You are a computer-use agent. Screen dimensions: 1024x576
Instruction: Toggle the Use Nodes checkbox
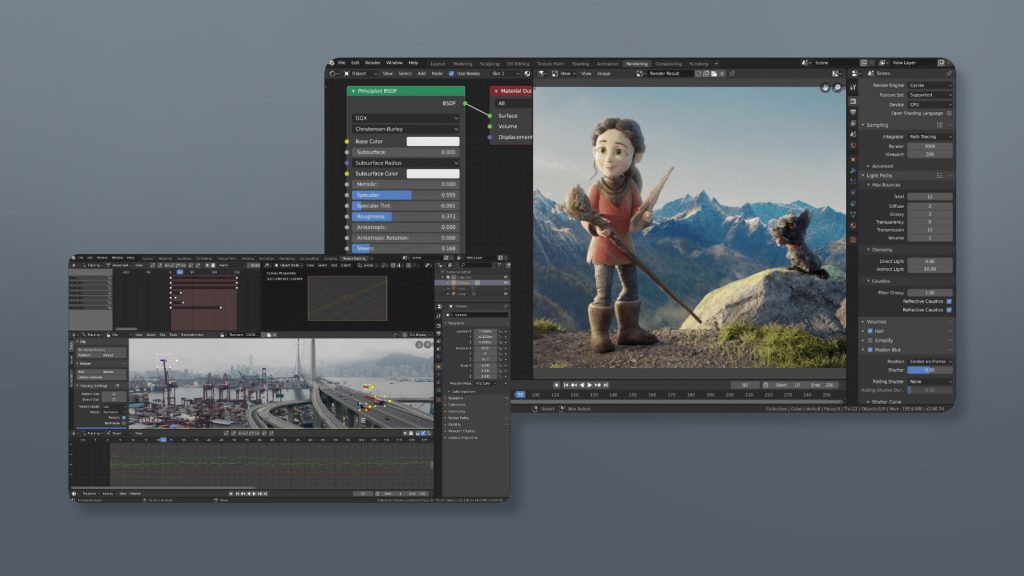point(451,73)
